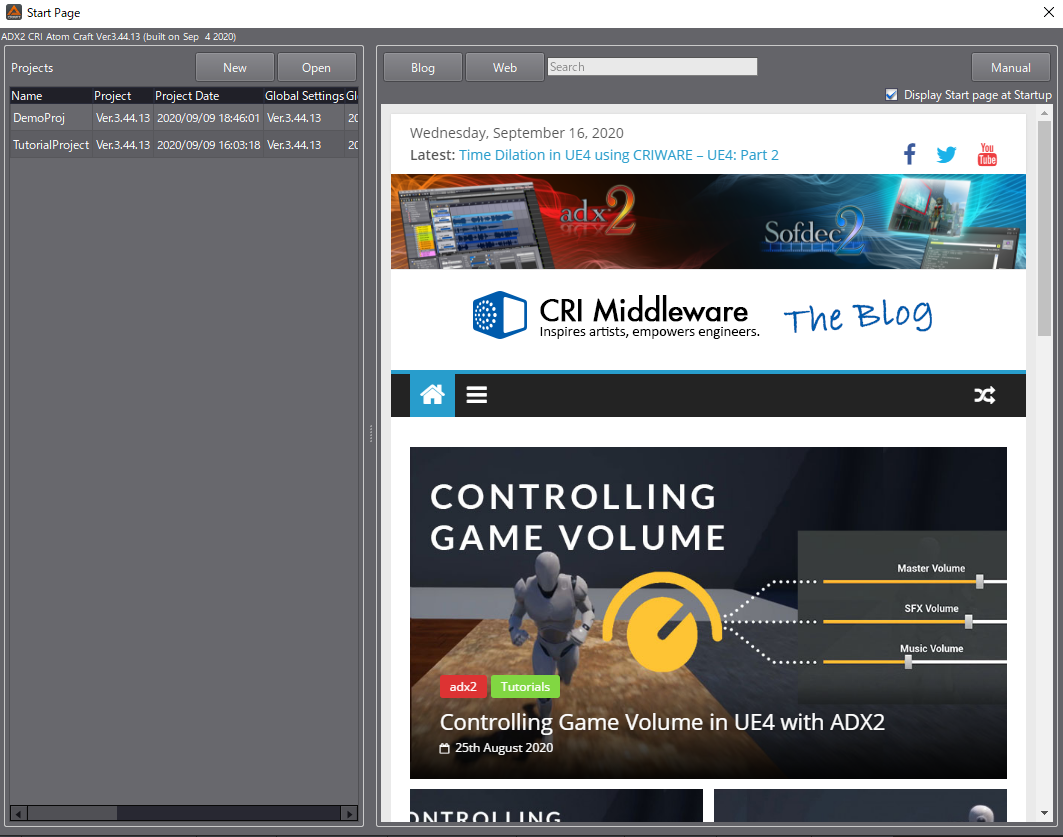Click the Project Date column header

click(x=207, y=96)
